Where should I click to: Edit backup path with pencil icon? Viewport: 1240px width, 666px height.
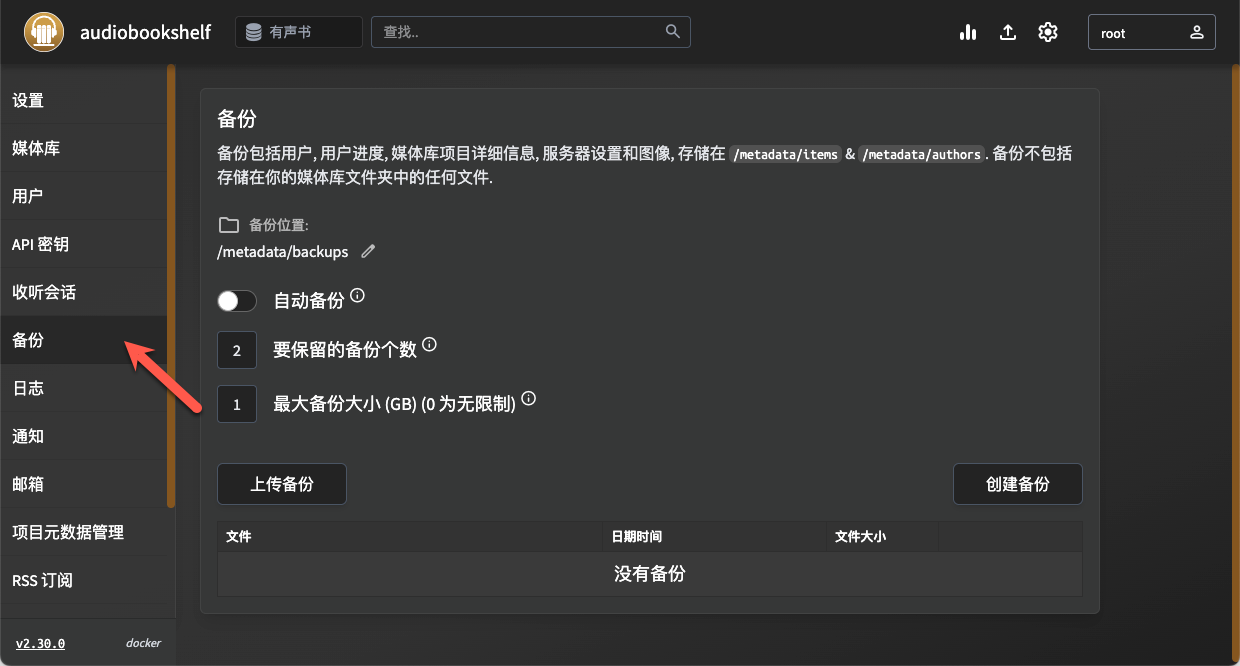point(368,252)
